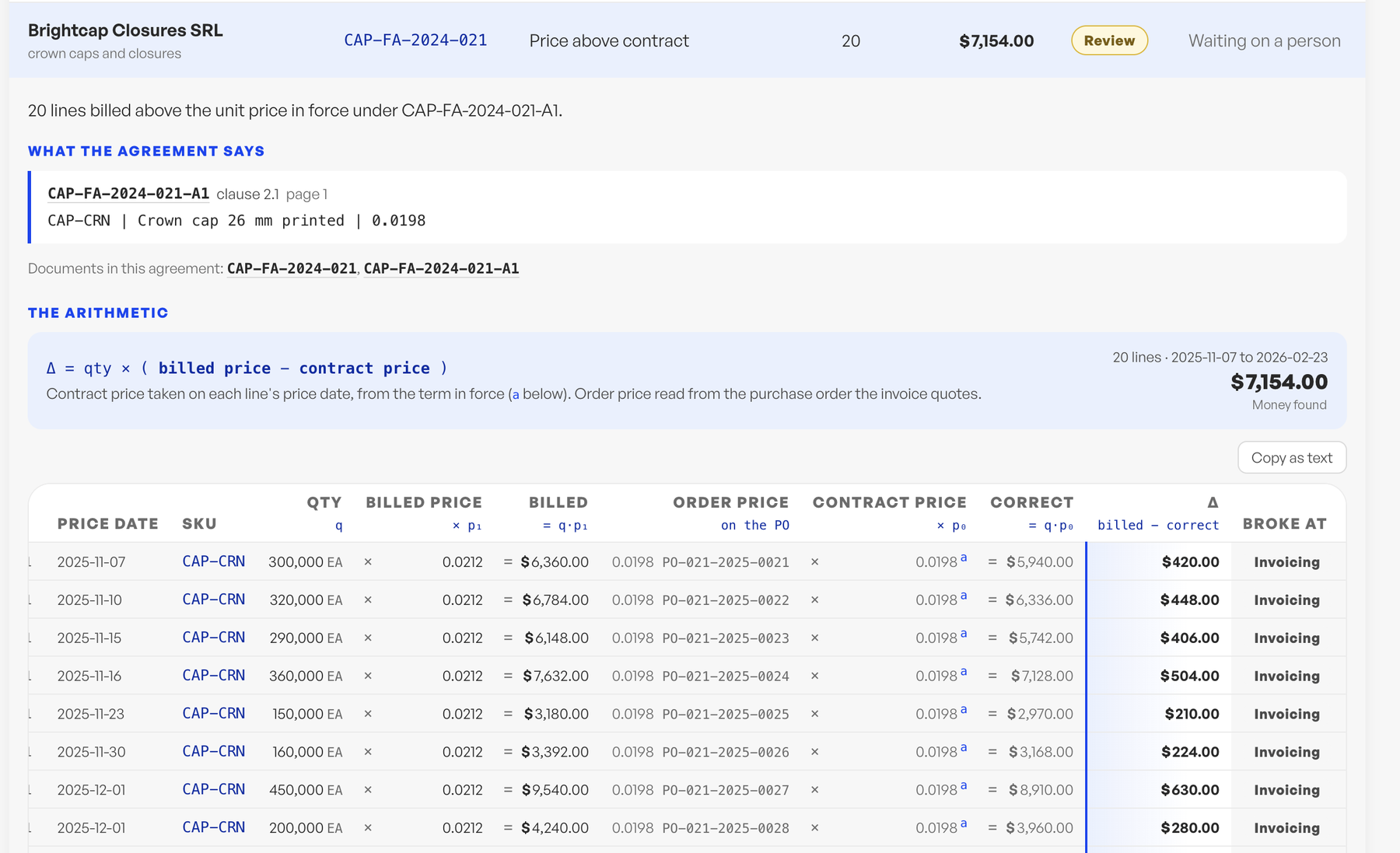Click the BROKE AT column header
1400x853 pixels.
click(1284, 524)
